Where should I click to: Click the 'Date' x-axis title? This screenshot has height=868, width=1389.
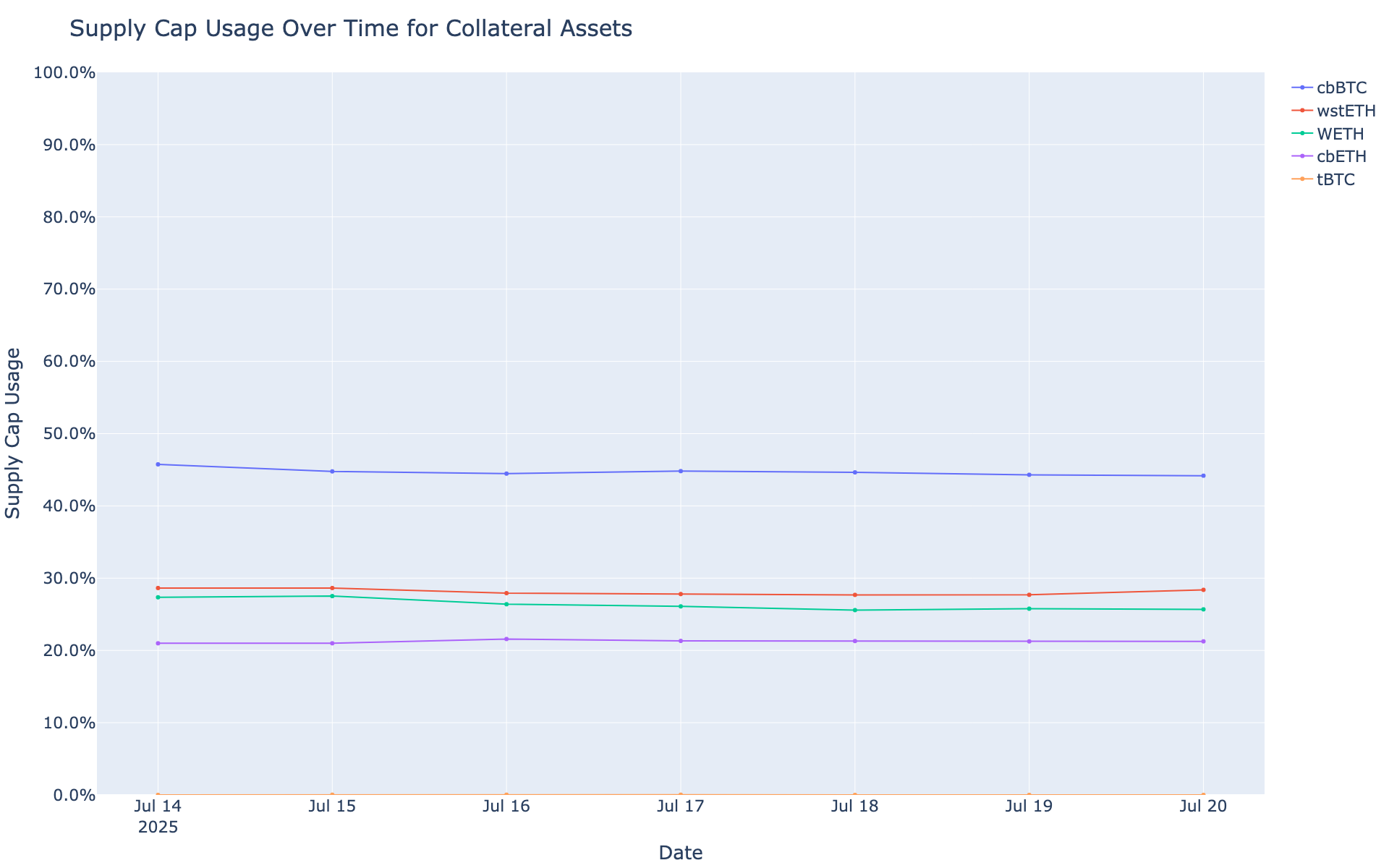pos(680,853)
